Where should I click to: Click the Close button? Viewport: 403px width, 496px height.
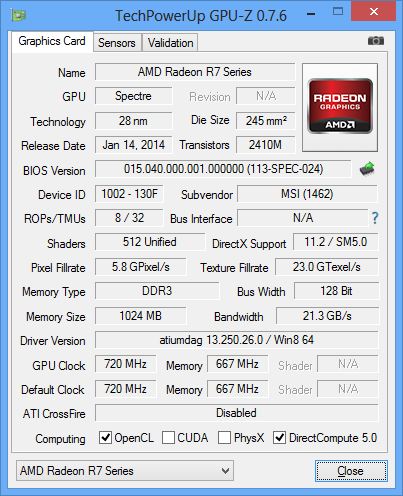351,471
